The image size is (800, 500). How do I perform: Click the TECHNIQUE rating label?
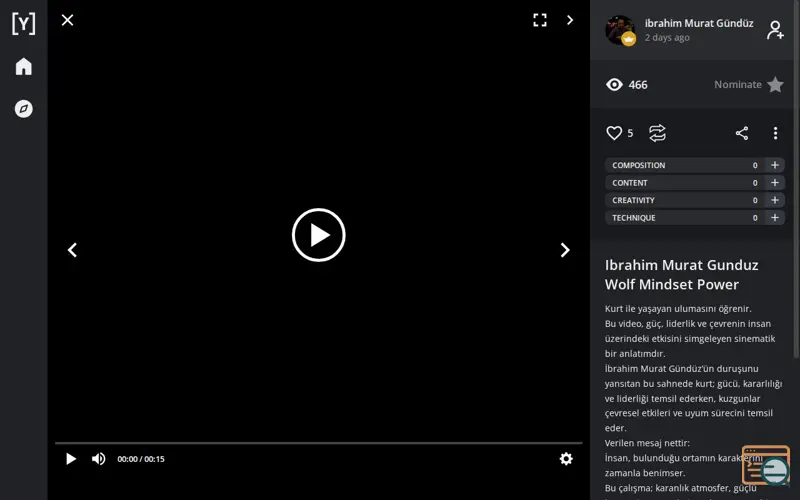point(634,218)
